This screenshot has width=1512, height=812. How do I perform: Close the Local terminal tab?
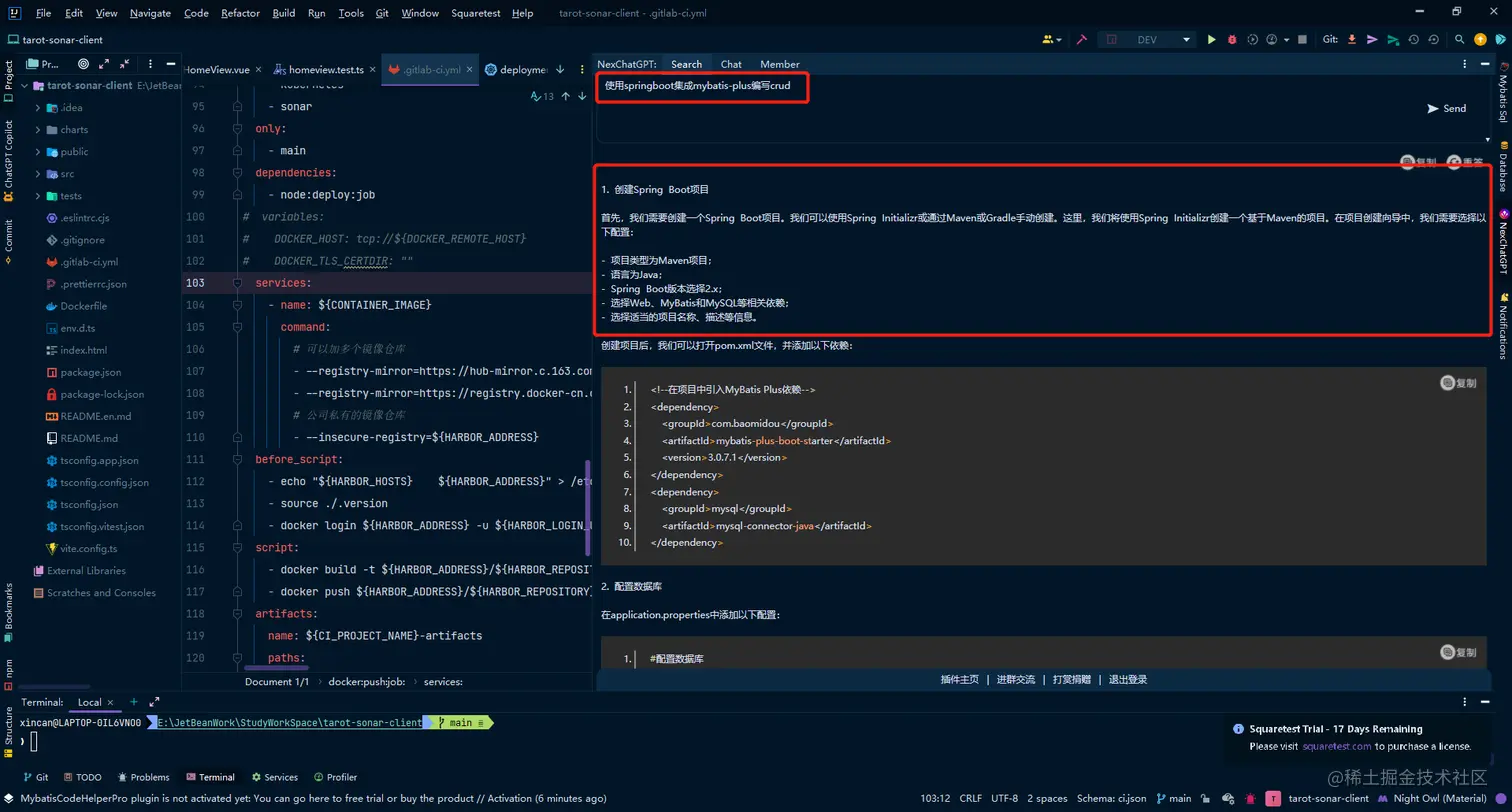[x=108, y=702]
